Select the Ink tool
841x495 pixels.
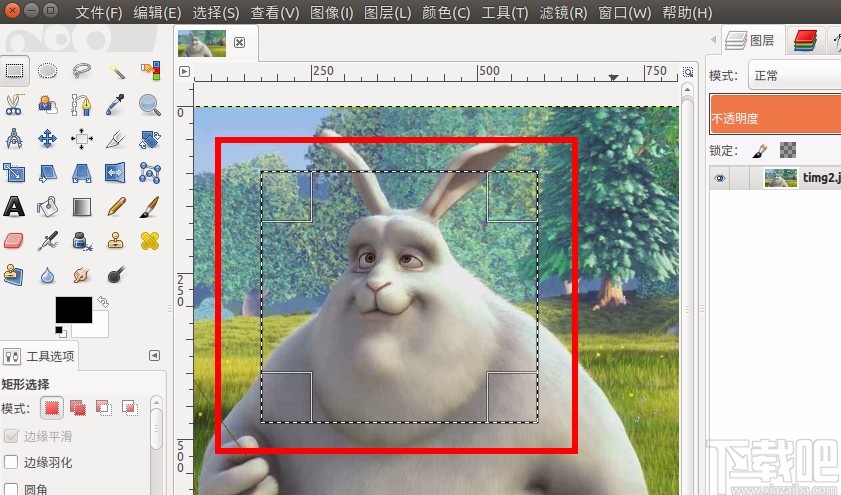[82, 241]
